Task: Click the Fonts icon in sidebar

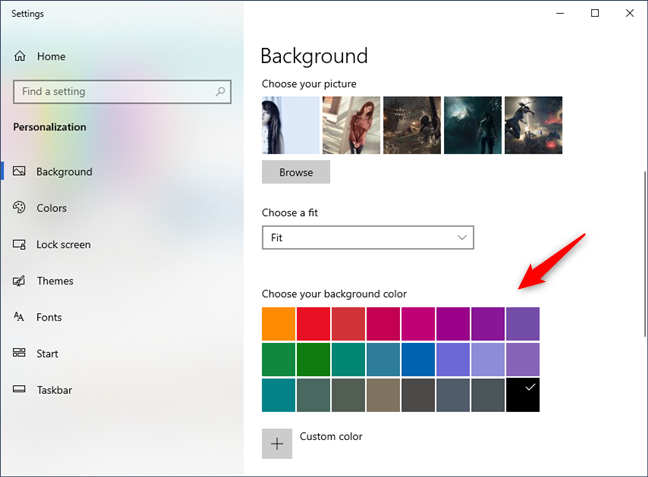Action: (x=19, y=317)
